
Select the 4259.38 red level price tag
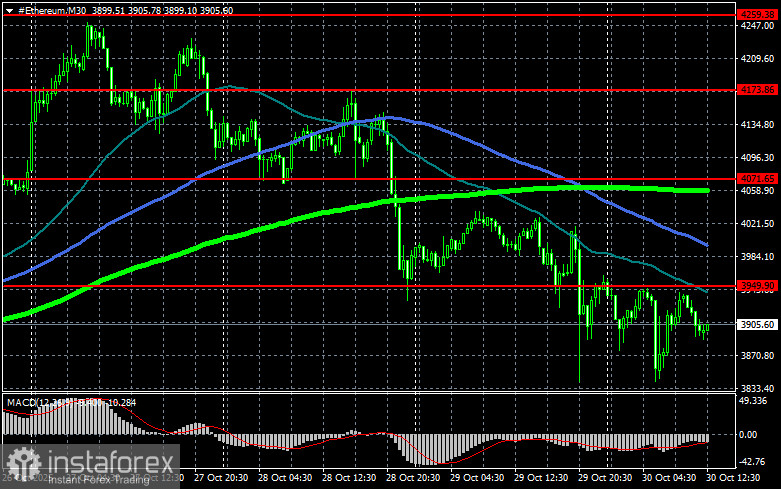pos(757,14)
